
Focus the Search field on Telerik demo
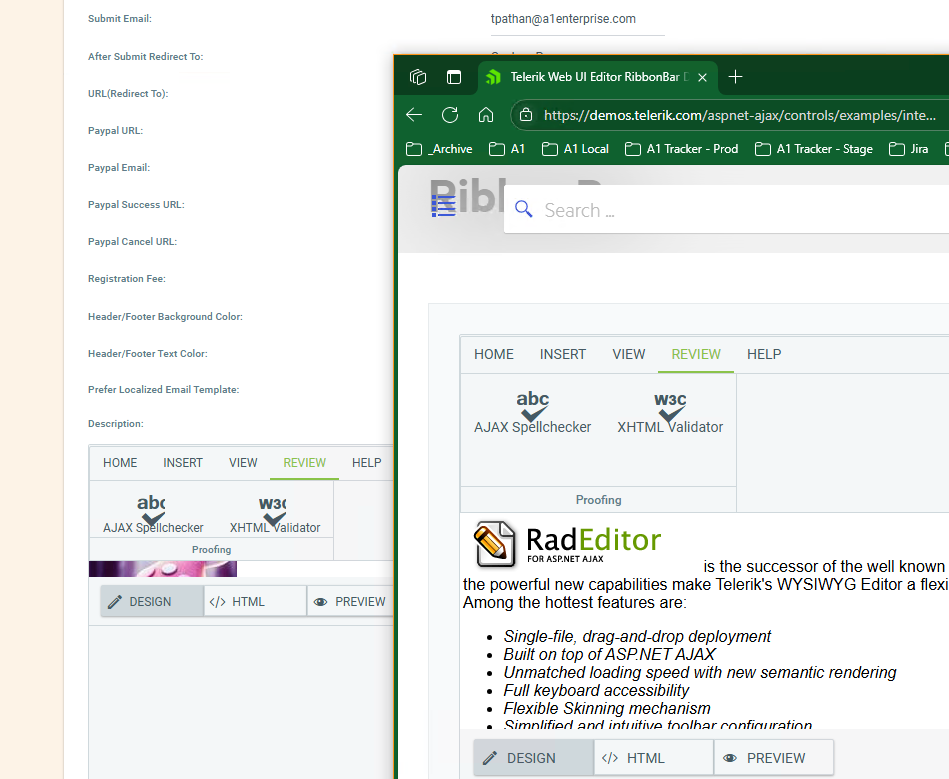726,209
